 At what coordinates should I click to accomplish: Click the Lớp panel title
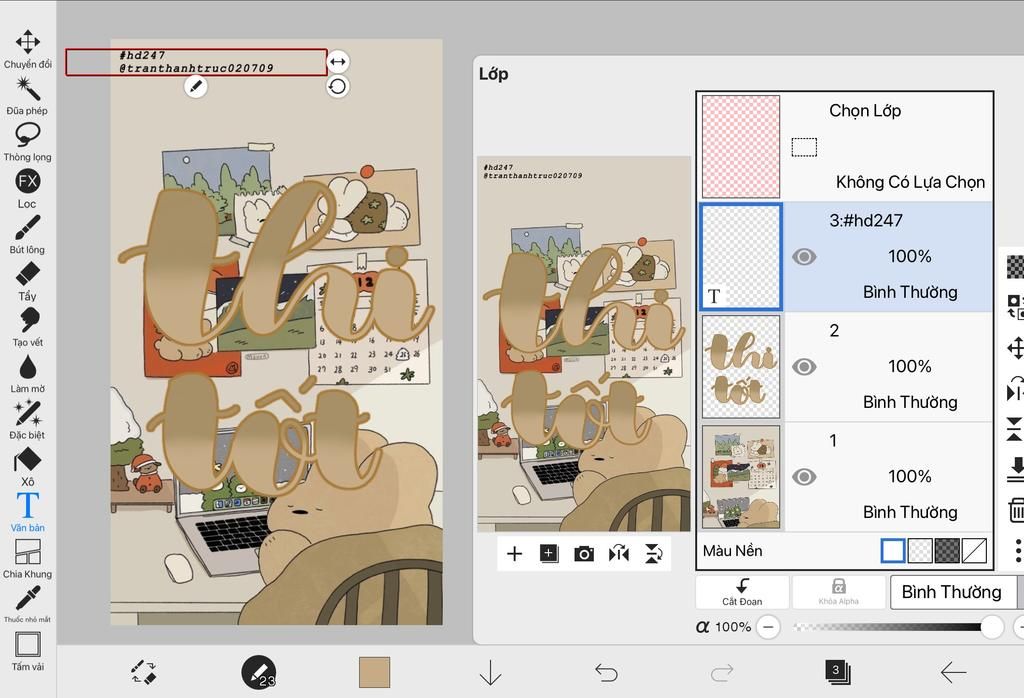(494, 74)
